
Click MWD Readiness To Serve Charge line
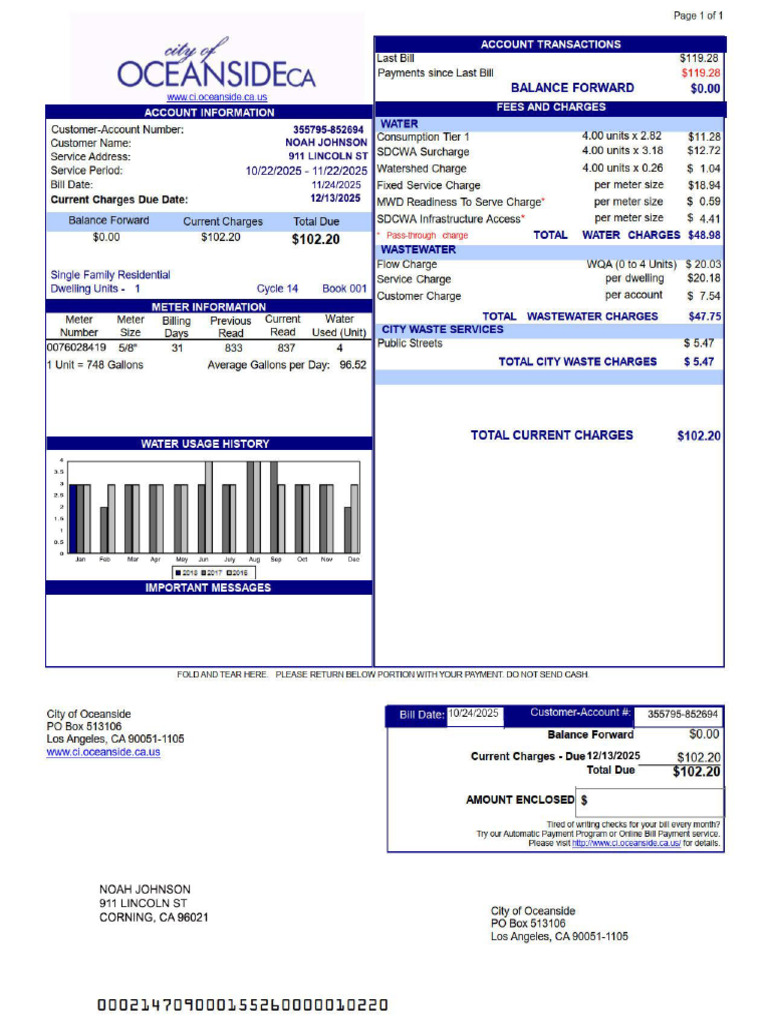pos(549,202)
